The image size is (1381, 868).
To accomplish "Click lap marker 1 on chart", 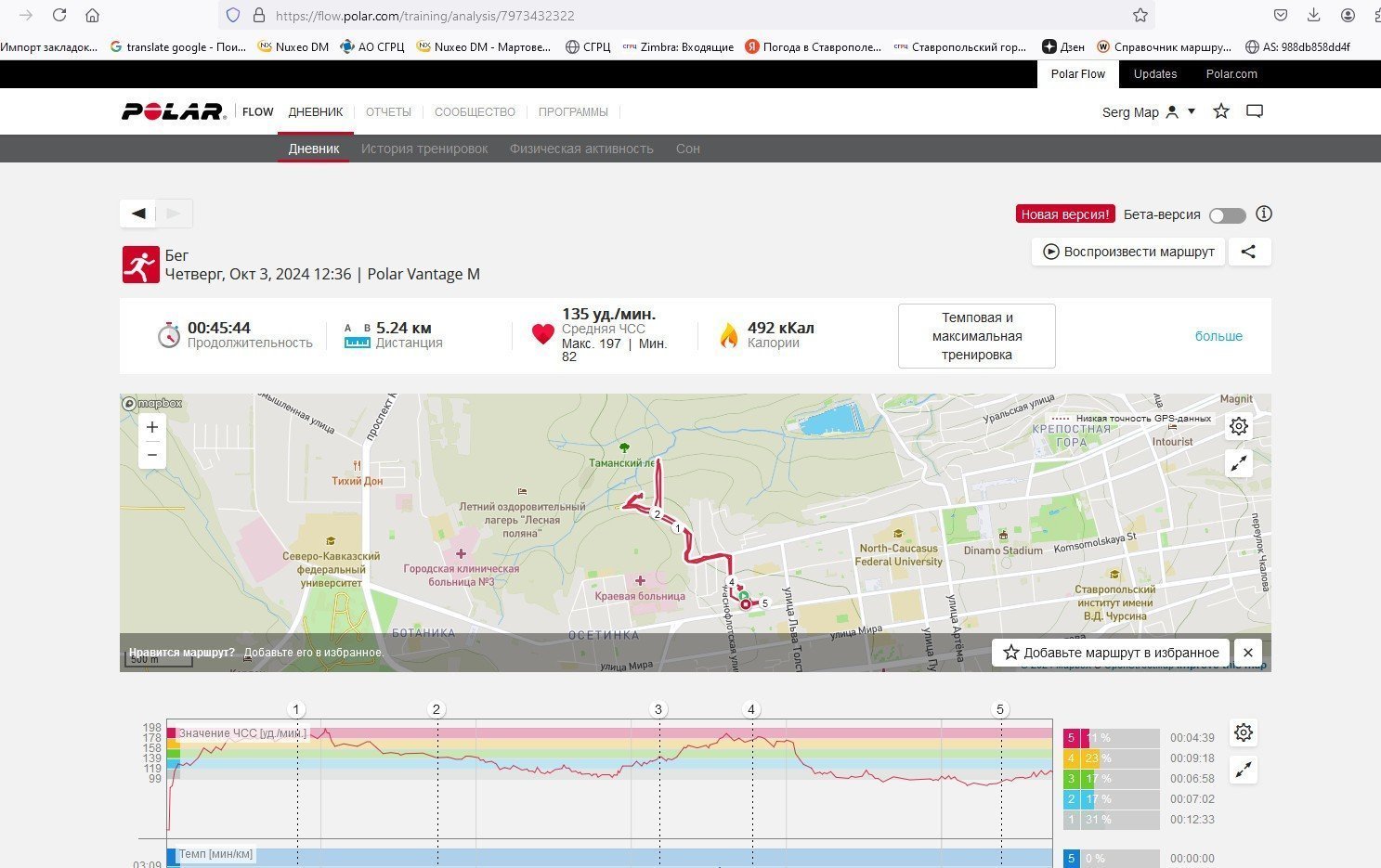I will 296,710.
